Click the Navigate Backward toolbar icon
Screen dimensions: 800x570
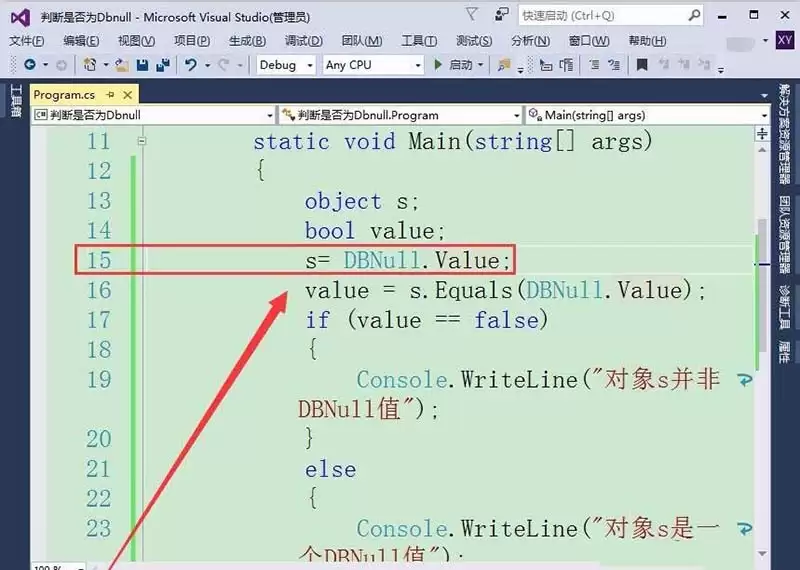[x=30, y=65]
